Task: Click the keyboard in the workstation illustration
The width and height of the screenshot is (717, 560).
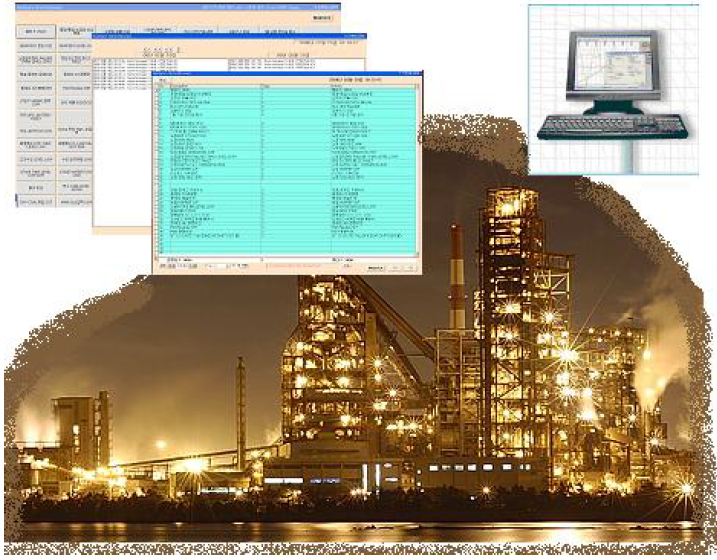Action: pyautogui.click(x=611, y=126)
